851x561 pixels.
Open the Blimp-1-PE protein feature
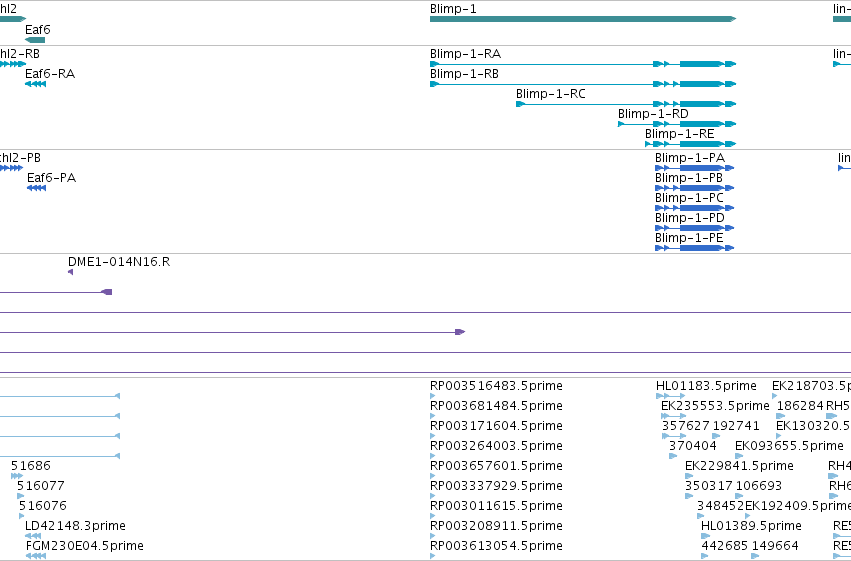(x=695, y=248)
